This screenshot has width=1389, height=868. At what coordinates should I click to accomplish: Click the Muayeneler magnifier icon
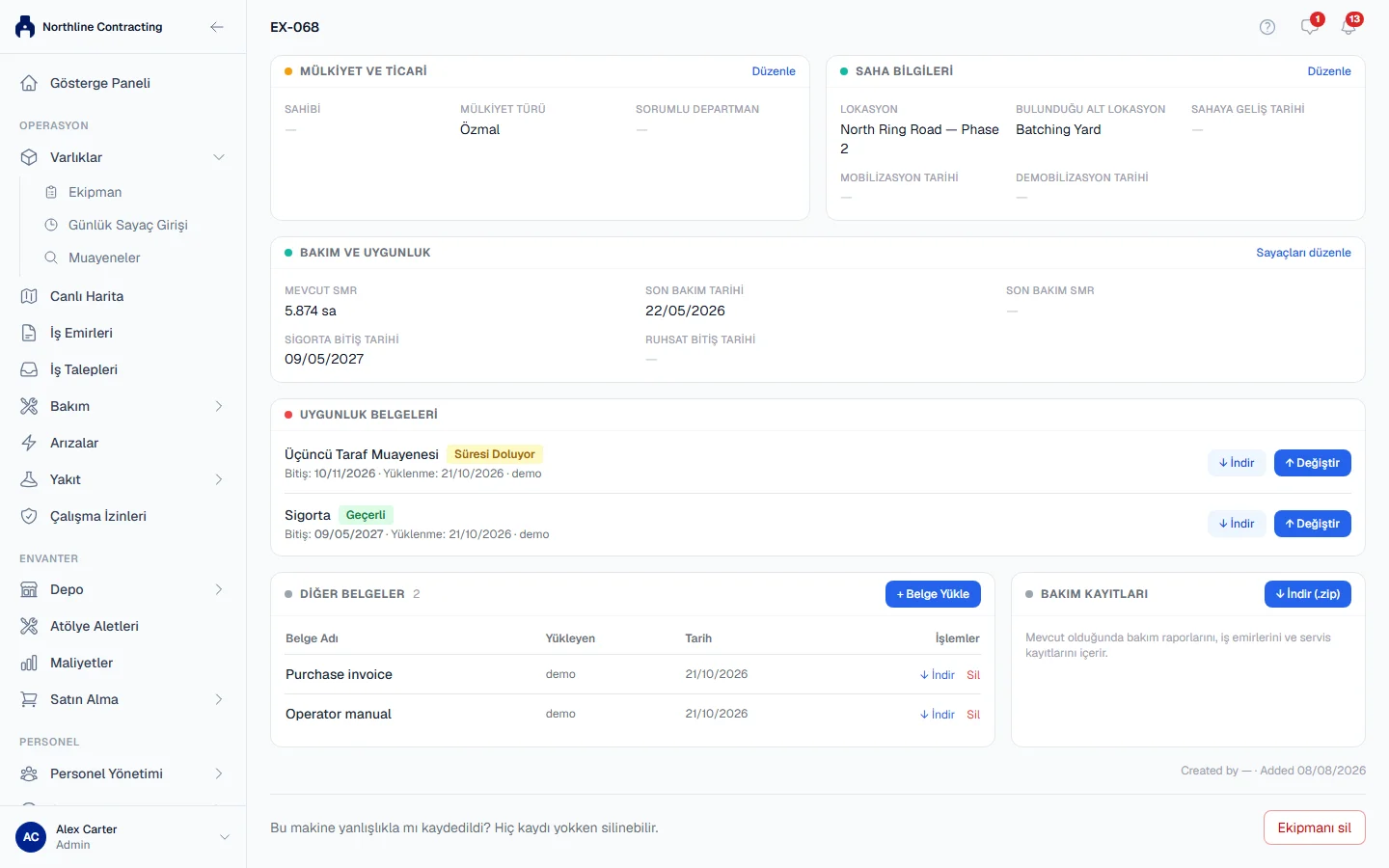pyautogui.click(x=51, y=258)
